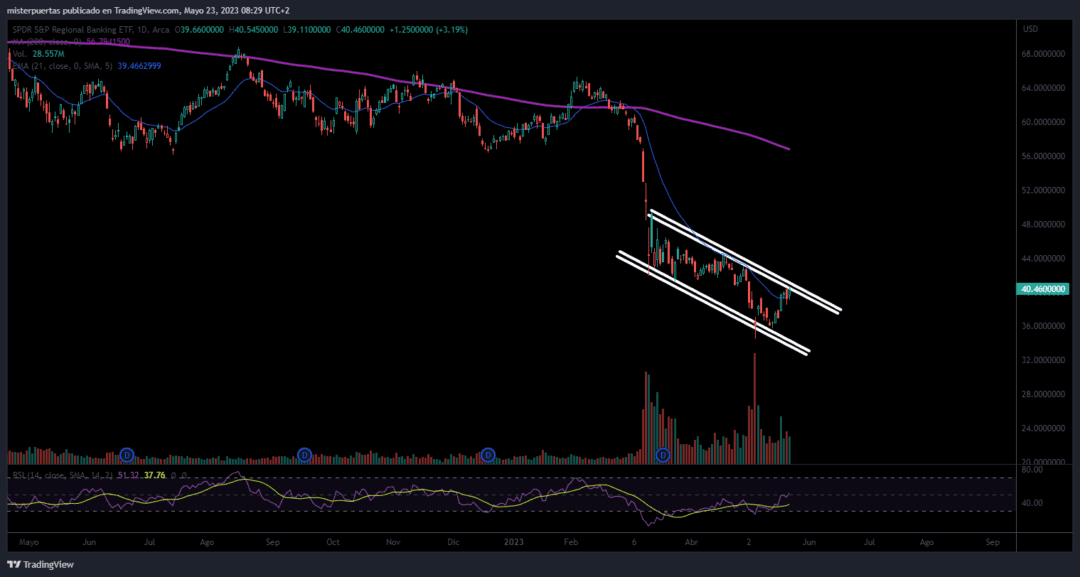This screenshot has height=577, width=1080.
Task: Click the dividend D marker near July
Action: 127,454
